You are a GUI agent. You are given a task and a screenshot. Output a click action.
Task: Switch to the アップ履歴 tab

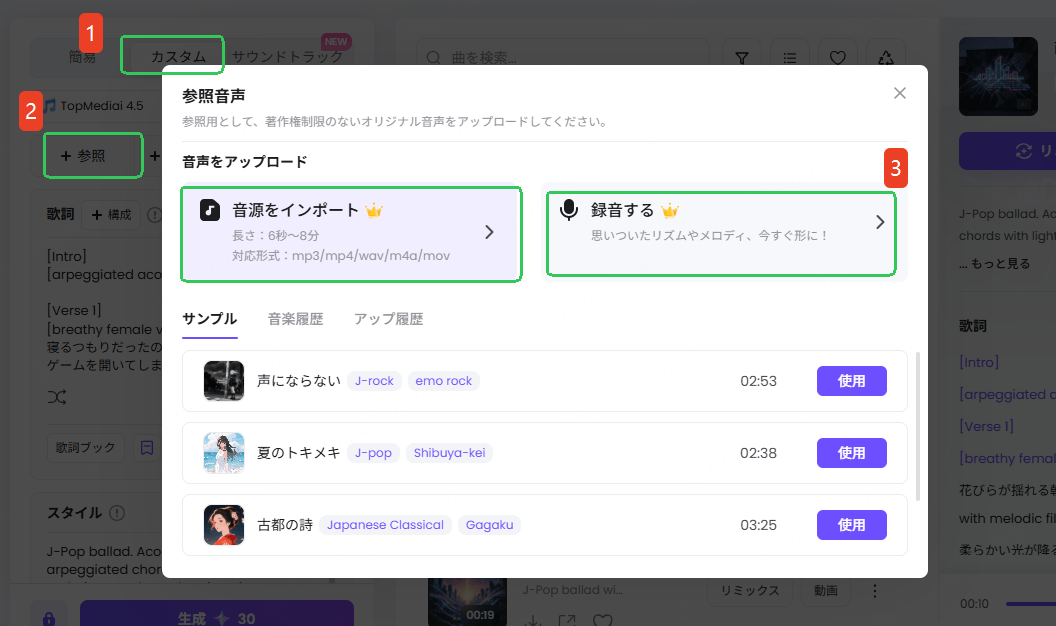(x=389, y=319)
